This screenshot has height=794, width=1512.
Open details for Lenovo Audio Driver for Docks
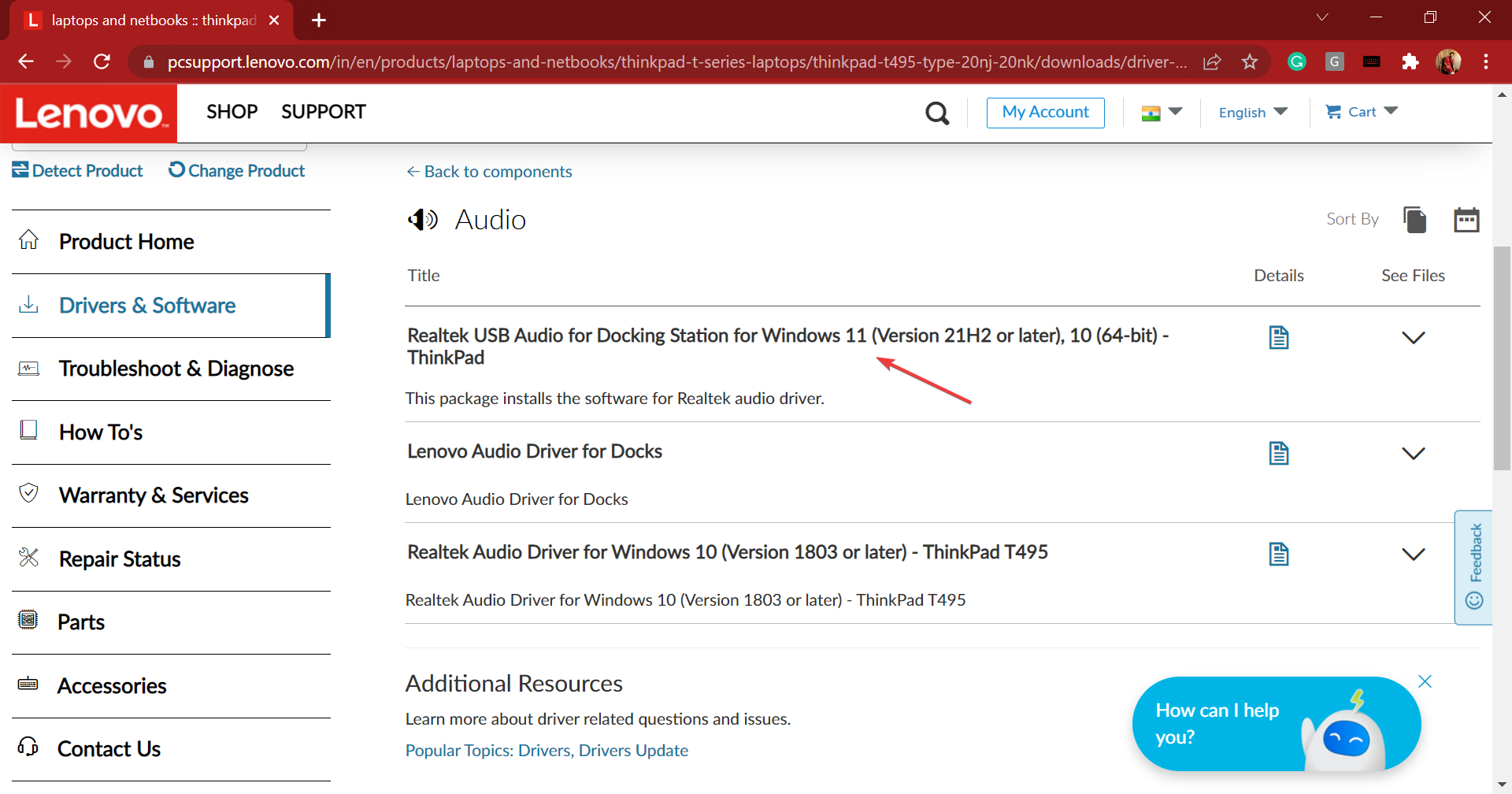[1279, 454]
